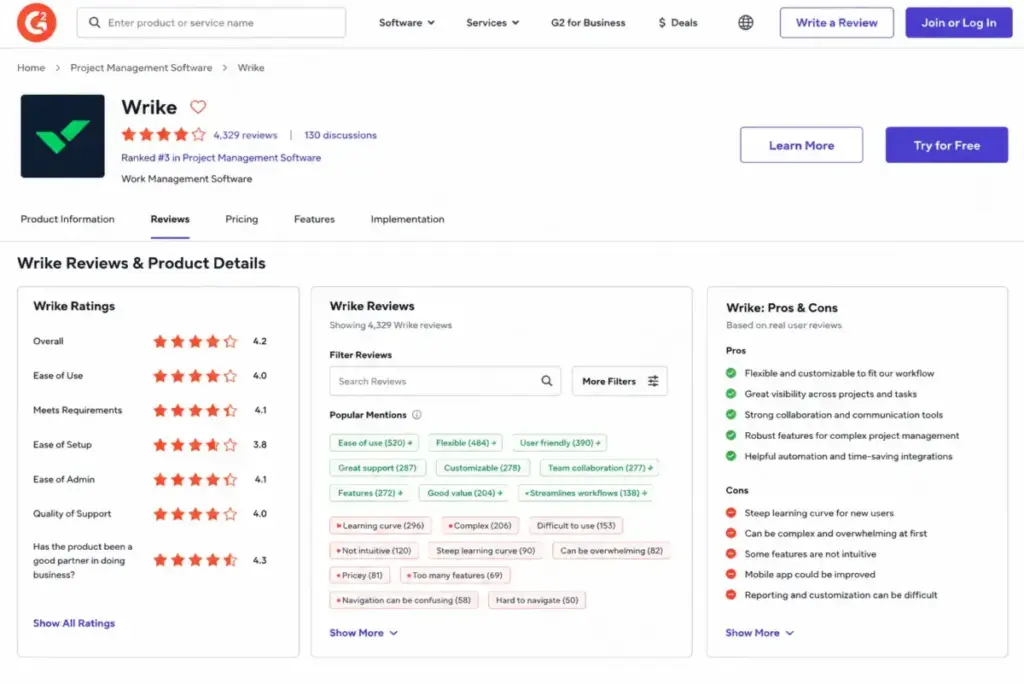Toggle the Good value (204) tag
Viewport: 1024px width, 684px height.
pos(464,493)
